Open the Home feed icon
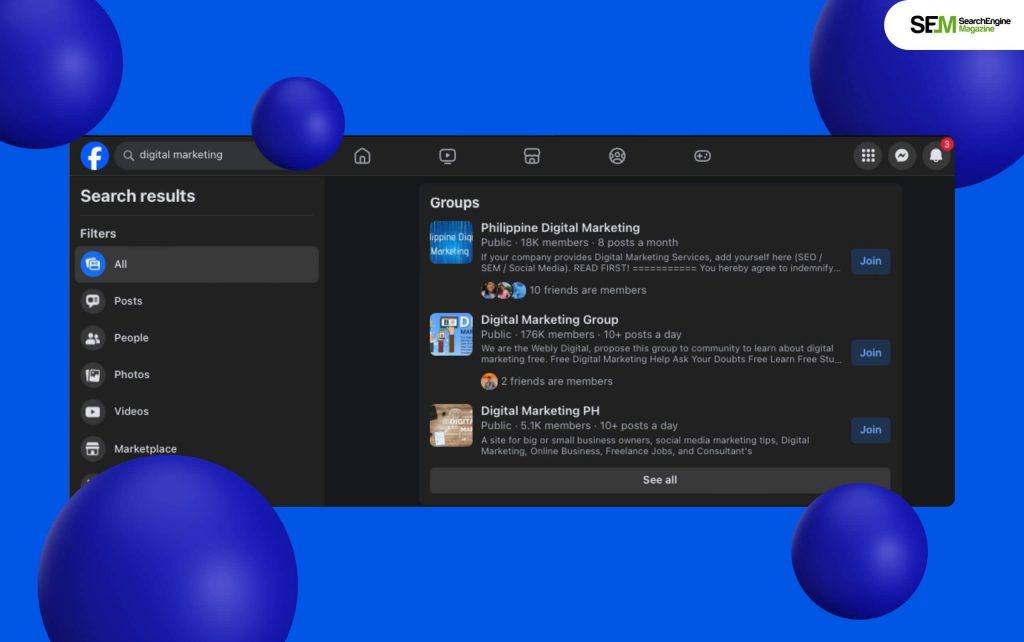The width and height of the screenshot is (1024, 642). pos(362,156)
